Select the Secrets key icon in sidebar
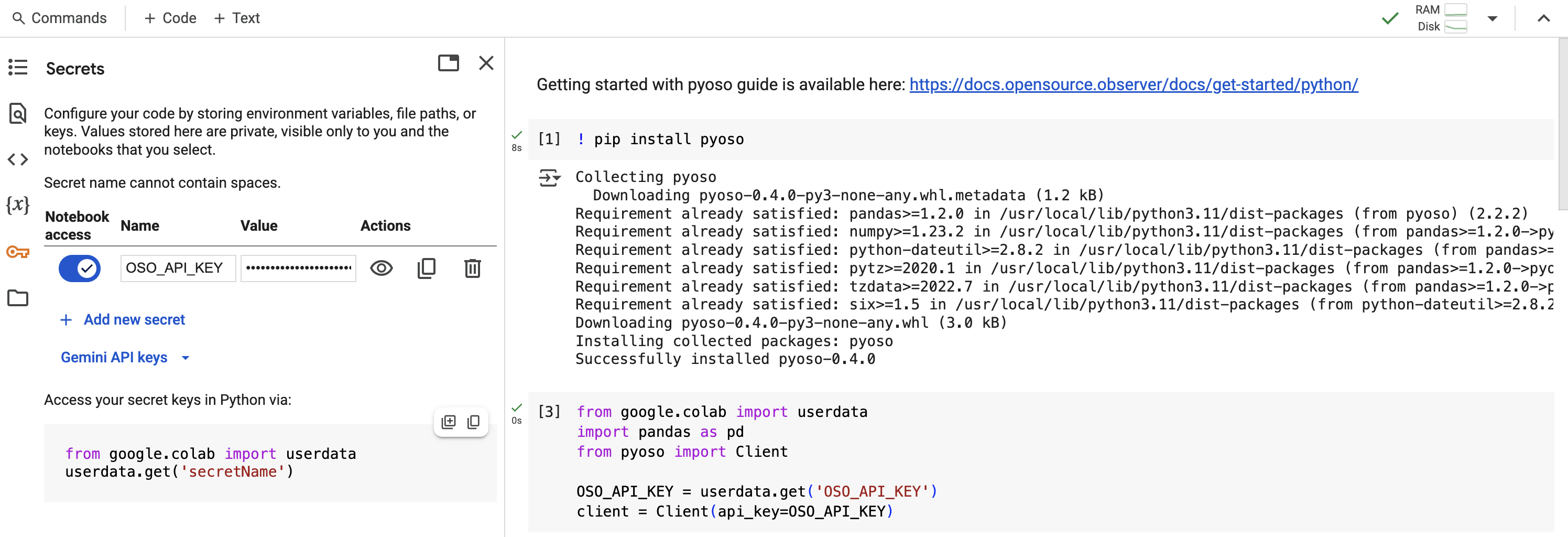1568x537 pixels. coord(18,251)
